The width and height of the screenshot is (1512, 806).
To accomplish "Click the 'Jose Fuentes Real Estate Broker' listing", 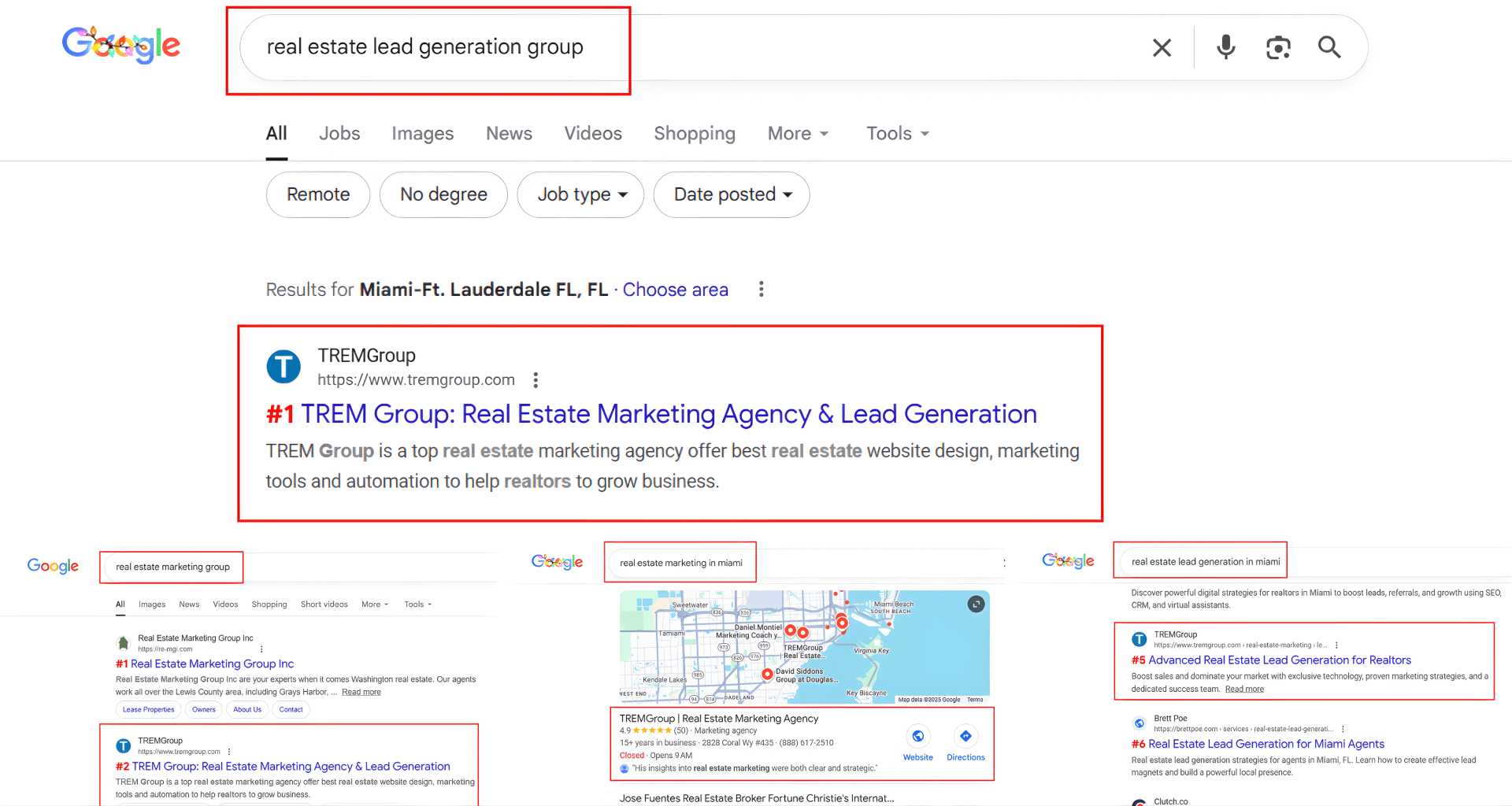I will pyautogui.click(x=757, y=798).
